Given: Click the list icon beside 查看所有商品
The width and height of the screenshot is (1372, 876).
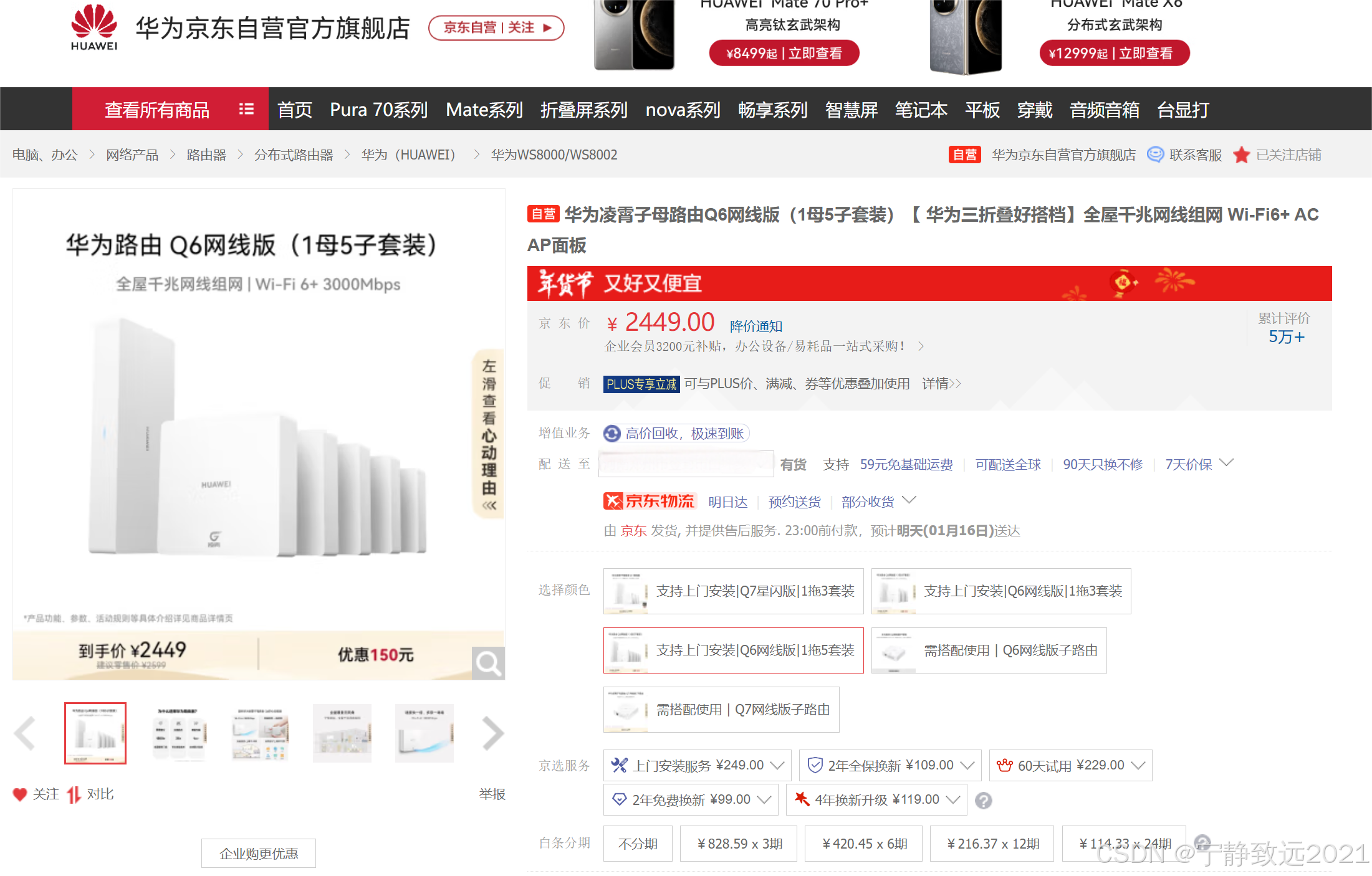Looking at the screenshot, I should pos(246,110).
